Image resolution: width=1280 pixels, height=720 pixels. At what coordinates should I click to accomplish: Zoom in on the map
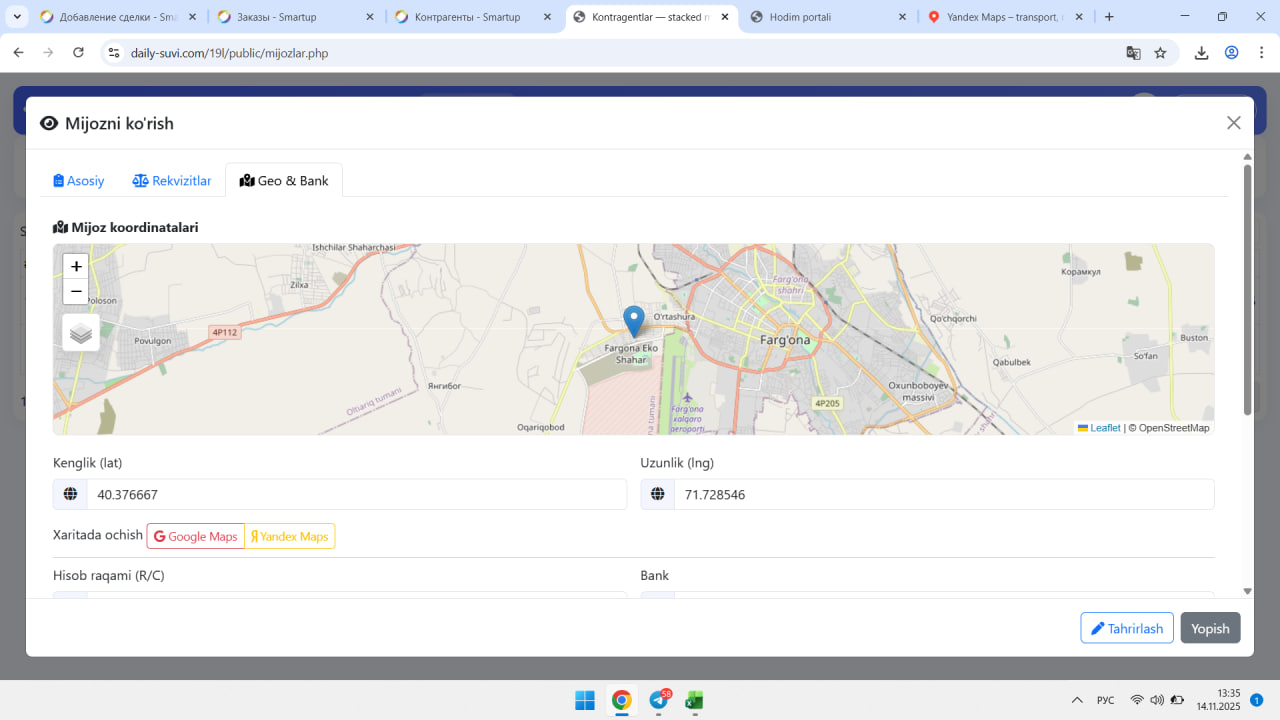pyautogui.click(x=76, y=266)
